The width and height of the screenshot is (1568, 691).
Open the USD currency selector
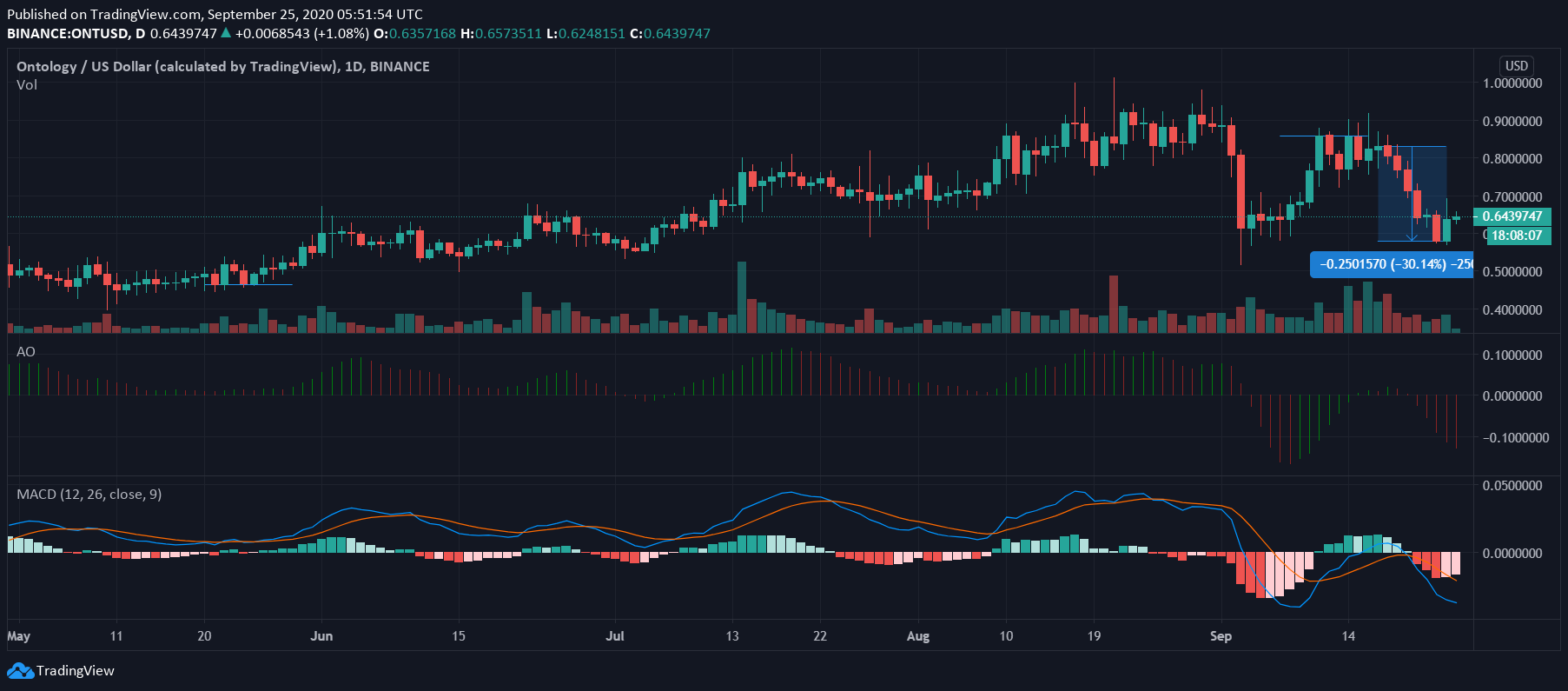(x=1517, y=66)
